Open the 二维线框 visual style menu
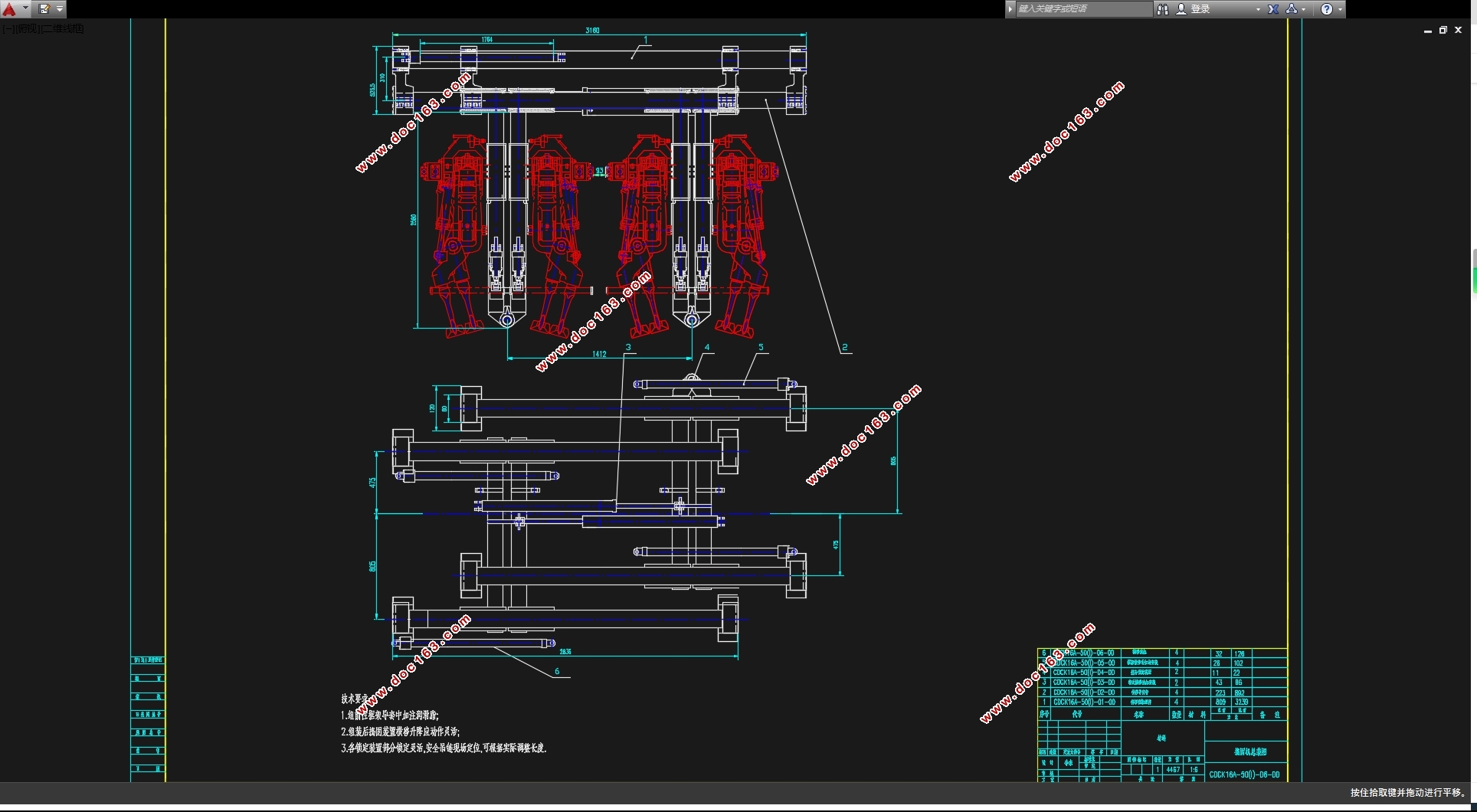 tap(63, 28)
